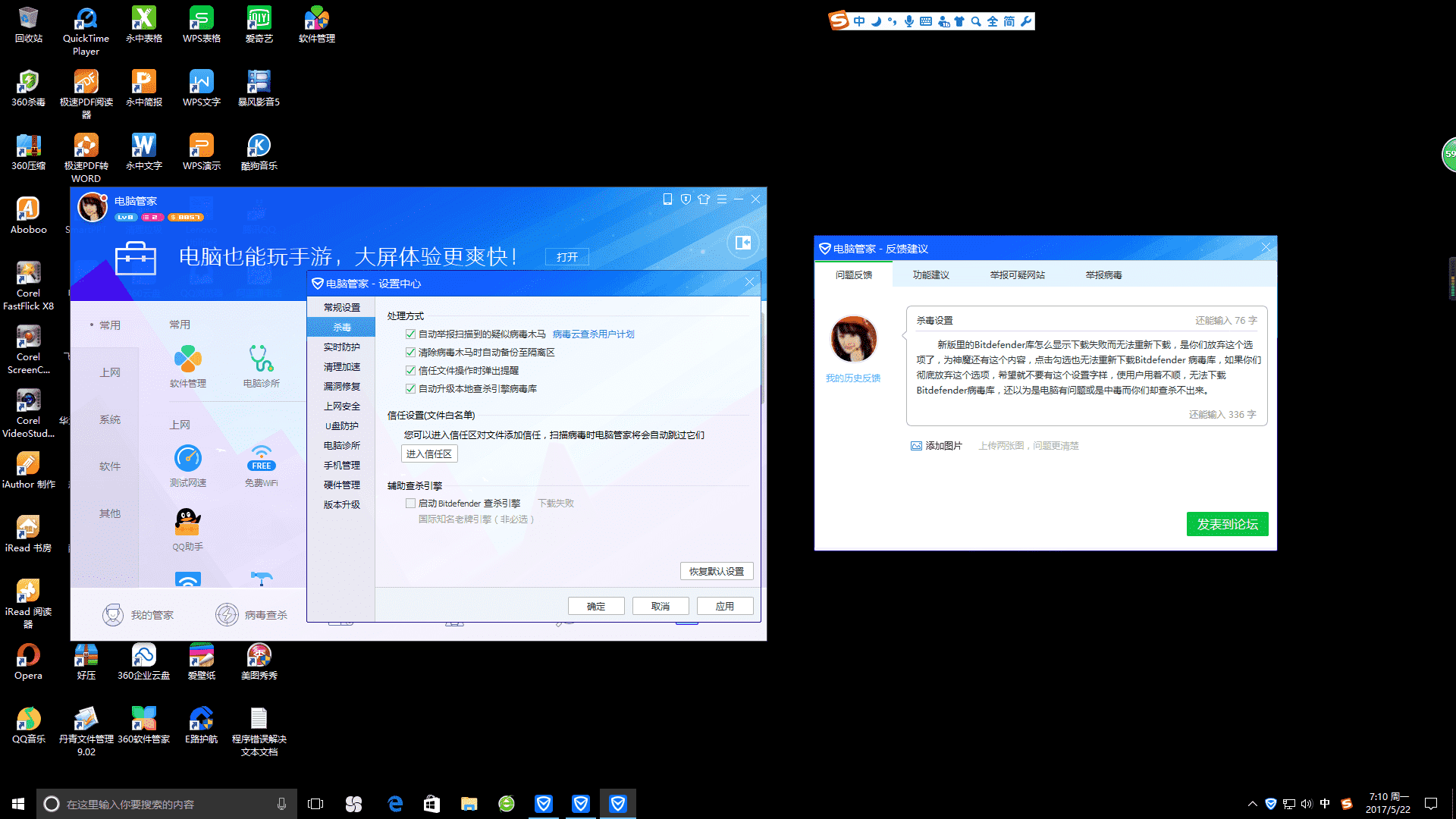This screenshot has height=819, width=1456.
Task: Switch to the 功能建议 tab
Action: click(930, 275)
